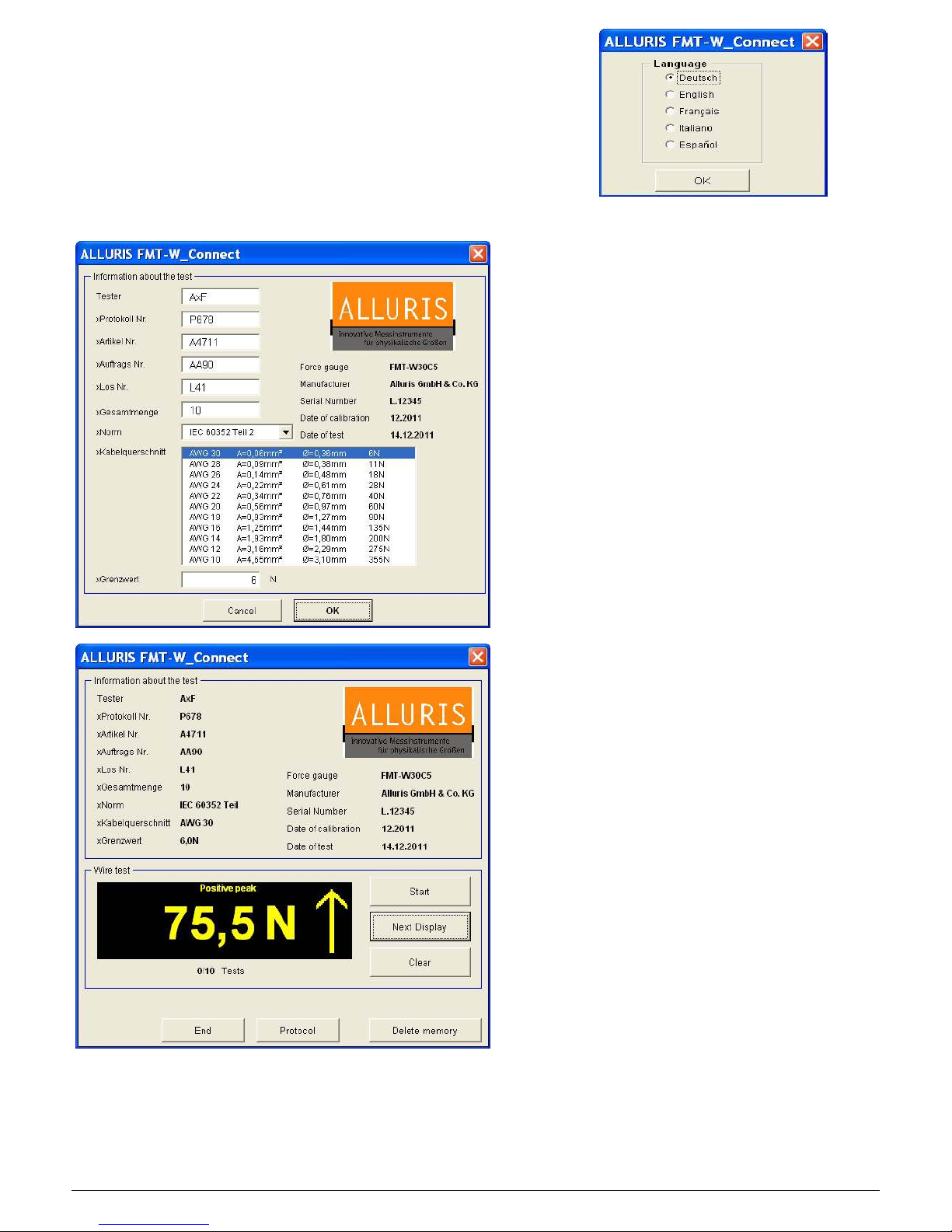Choose Français as the language
The image size is (952, 1232).
pyautogui.click(x=692, y=111)
